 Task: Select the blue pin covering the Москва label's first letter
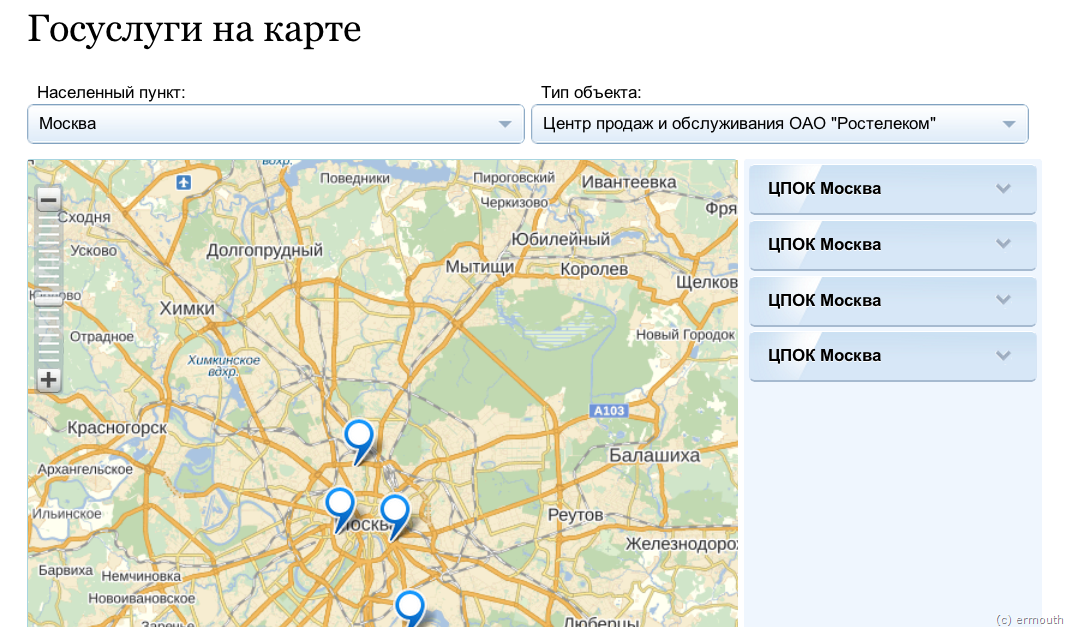[340, 509]
